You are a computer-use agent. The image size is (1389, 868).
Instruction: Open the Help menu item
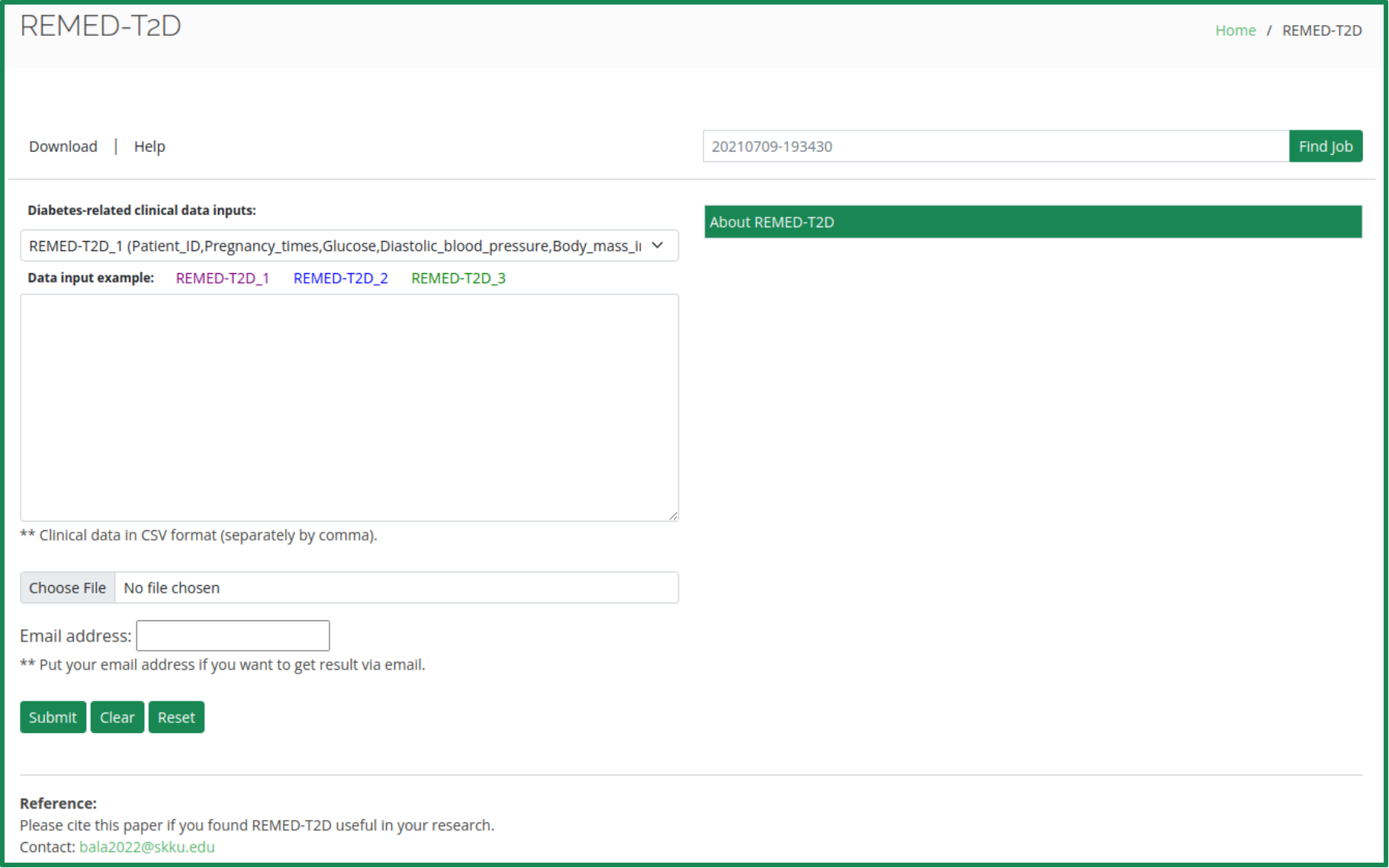[x=150, y=146]
